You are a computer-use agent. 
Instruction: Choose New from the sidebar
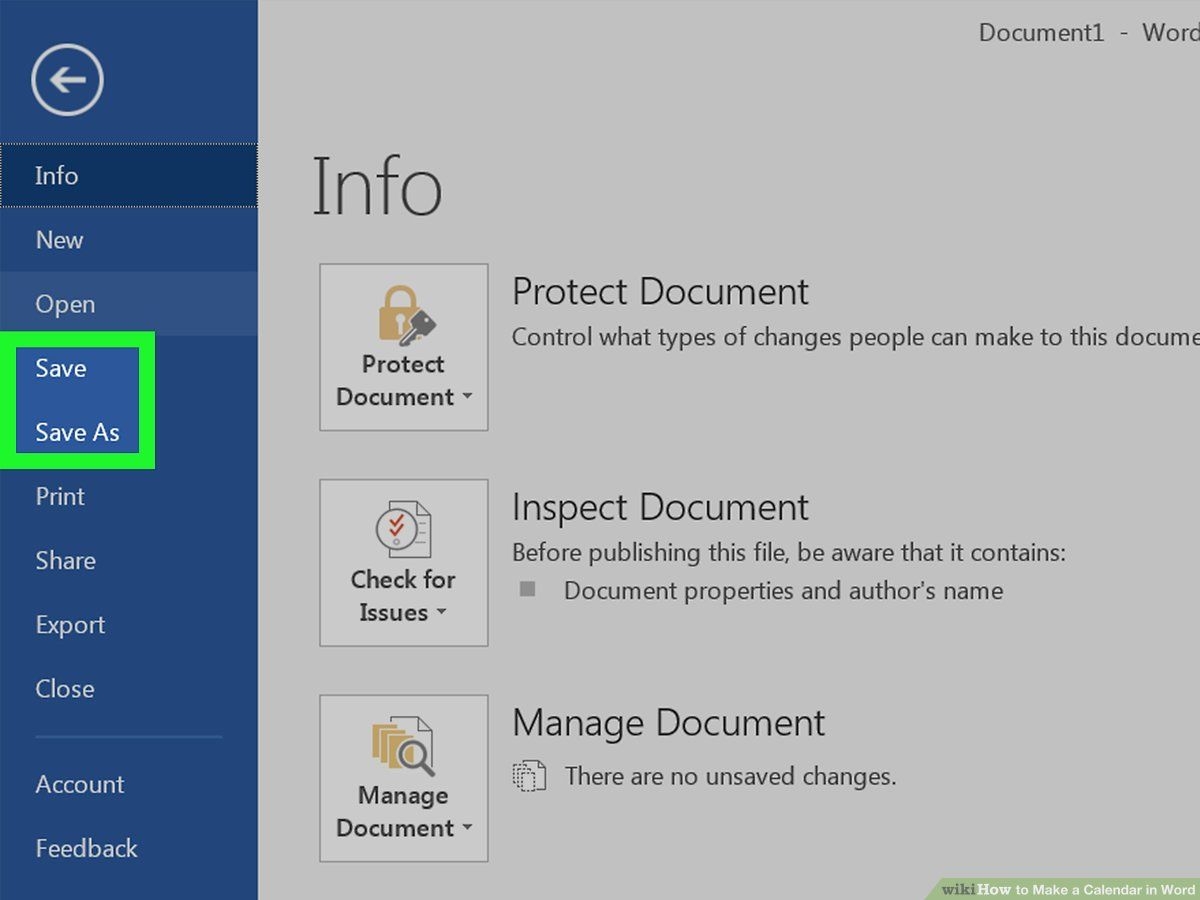click(x=129, y=240)
